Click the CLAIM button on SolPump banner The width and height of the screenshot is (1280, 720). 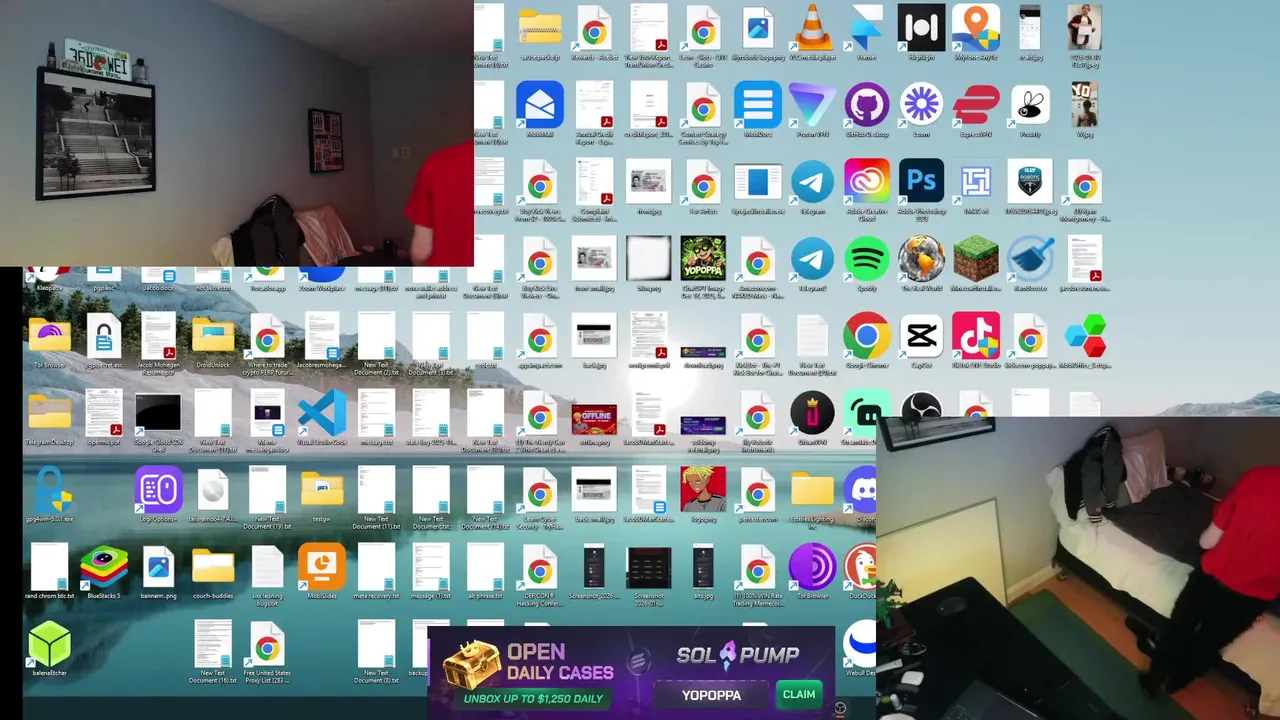[799, 695]
